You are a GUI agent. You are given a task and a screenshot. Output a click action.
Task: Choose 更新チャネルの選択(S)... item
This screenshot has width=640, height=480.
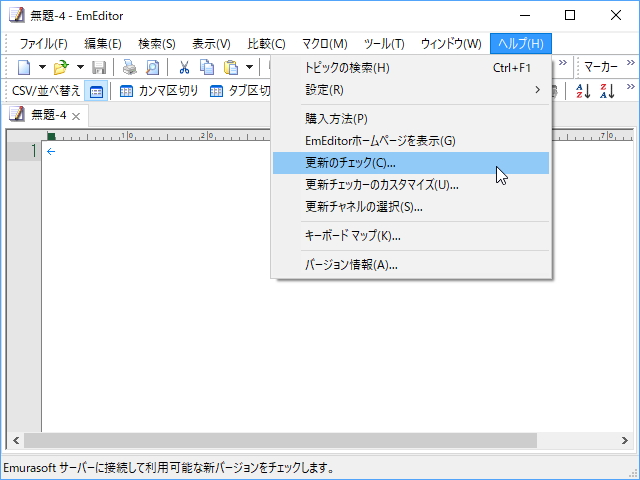click(411, 207)
